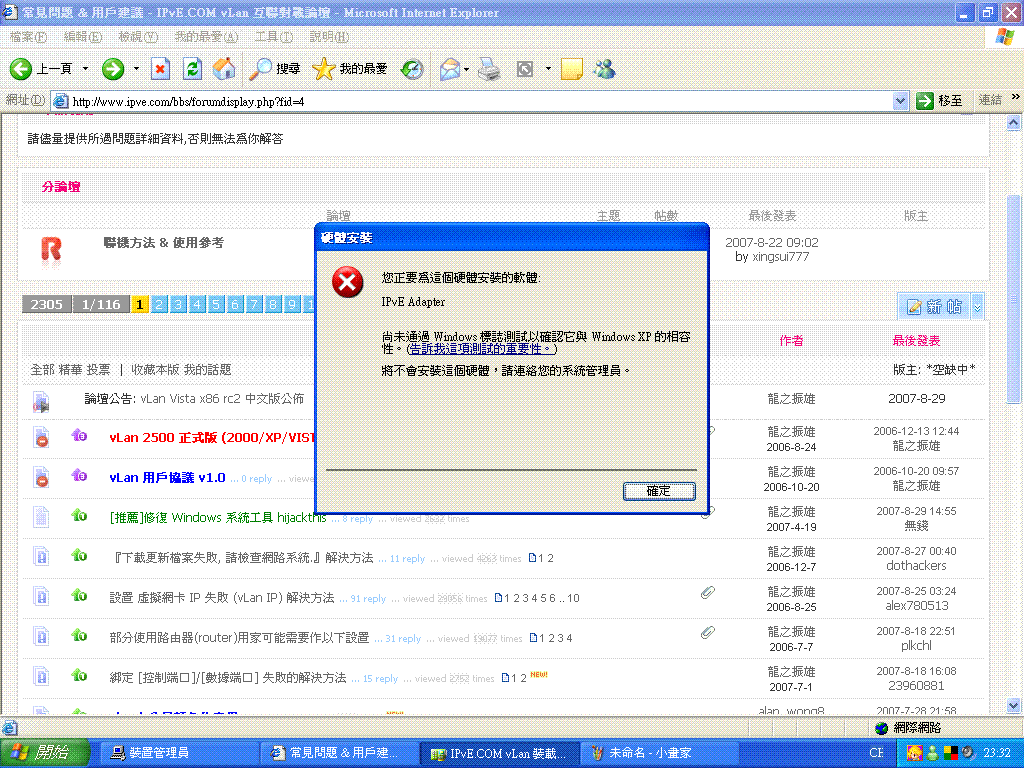Open thread 綁定 控制端口 數據端口 失敗的解決方法
This screenshot has height=768, width=1024.
227,678
